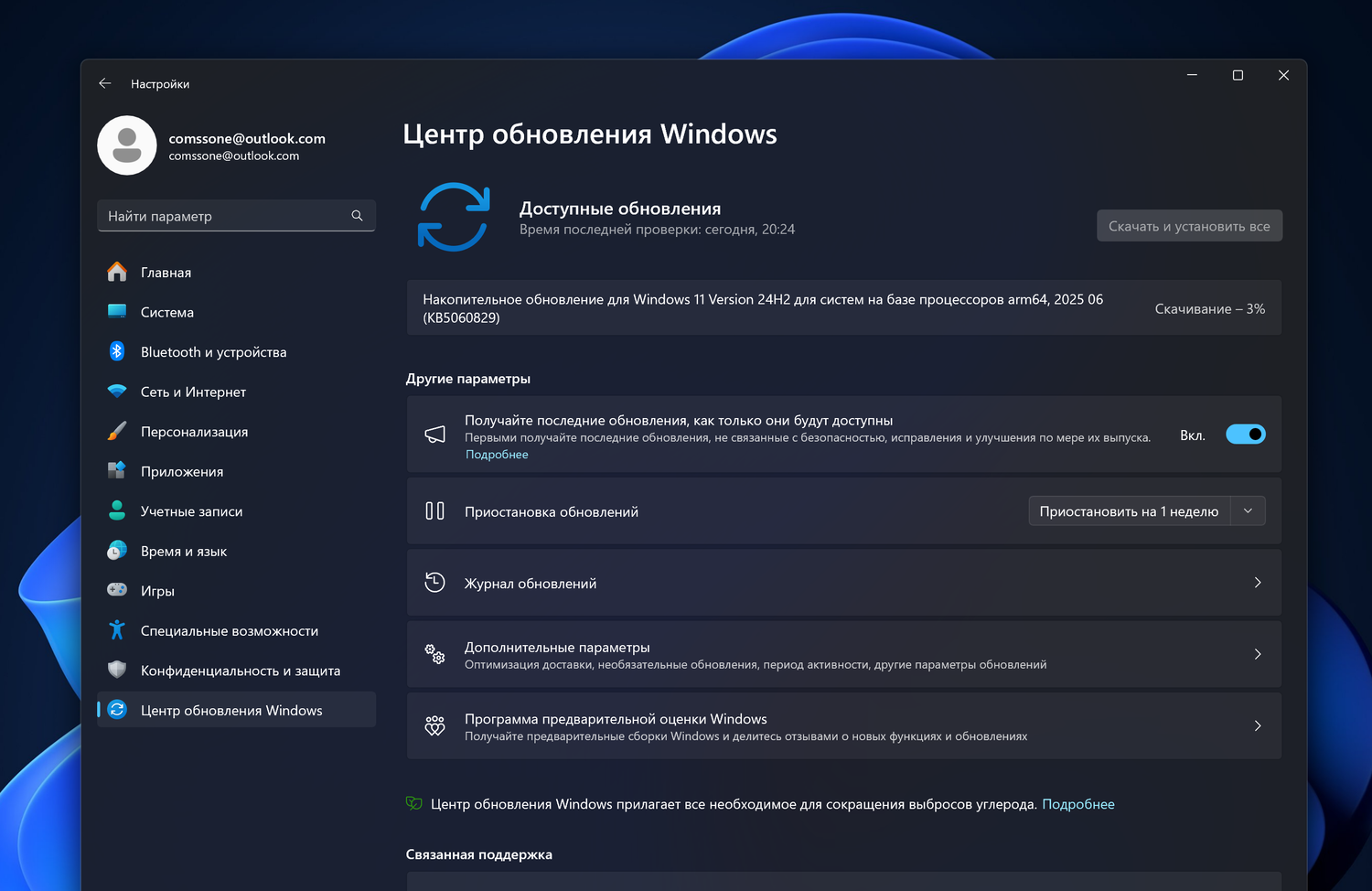Select Учетные записи in sidebar
Screen dimensions: 1372x891
point(236,511)
